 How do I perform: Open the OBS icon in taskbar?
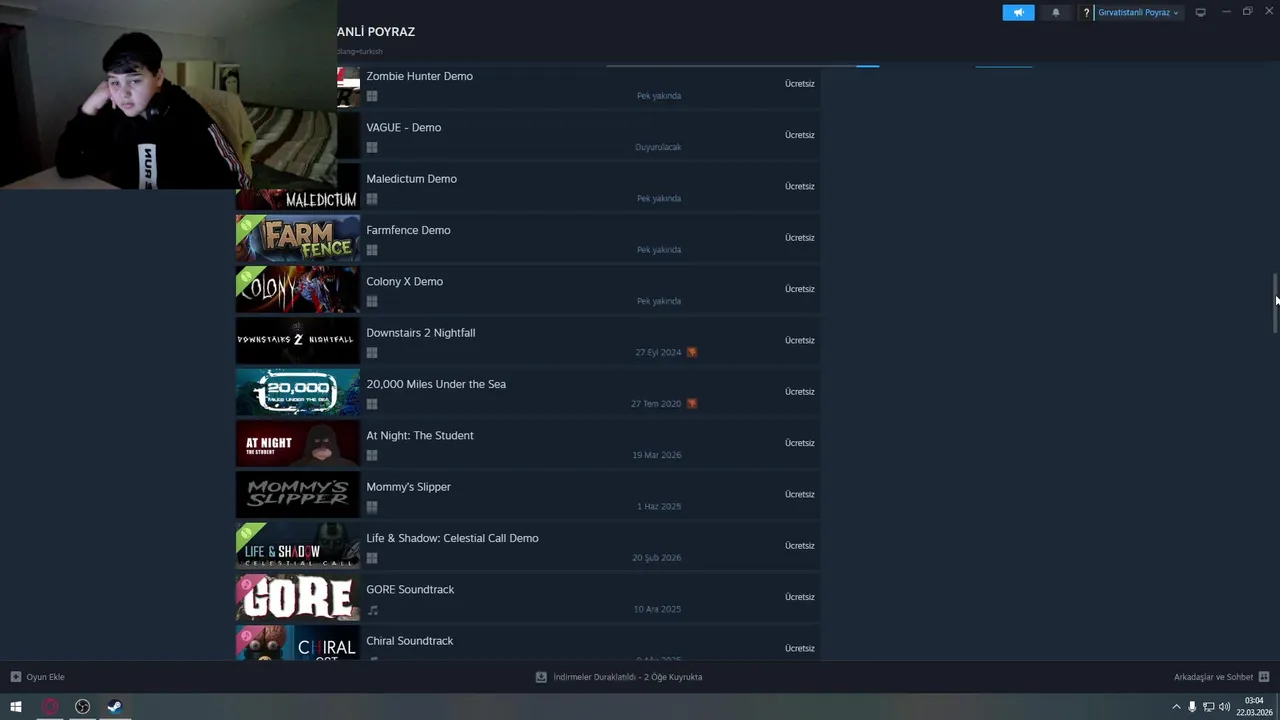coord(83,707)
